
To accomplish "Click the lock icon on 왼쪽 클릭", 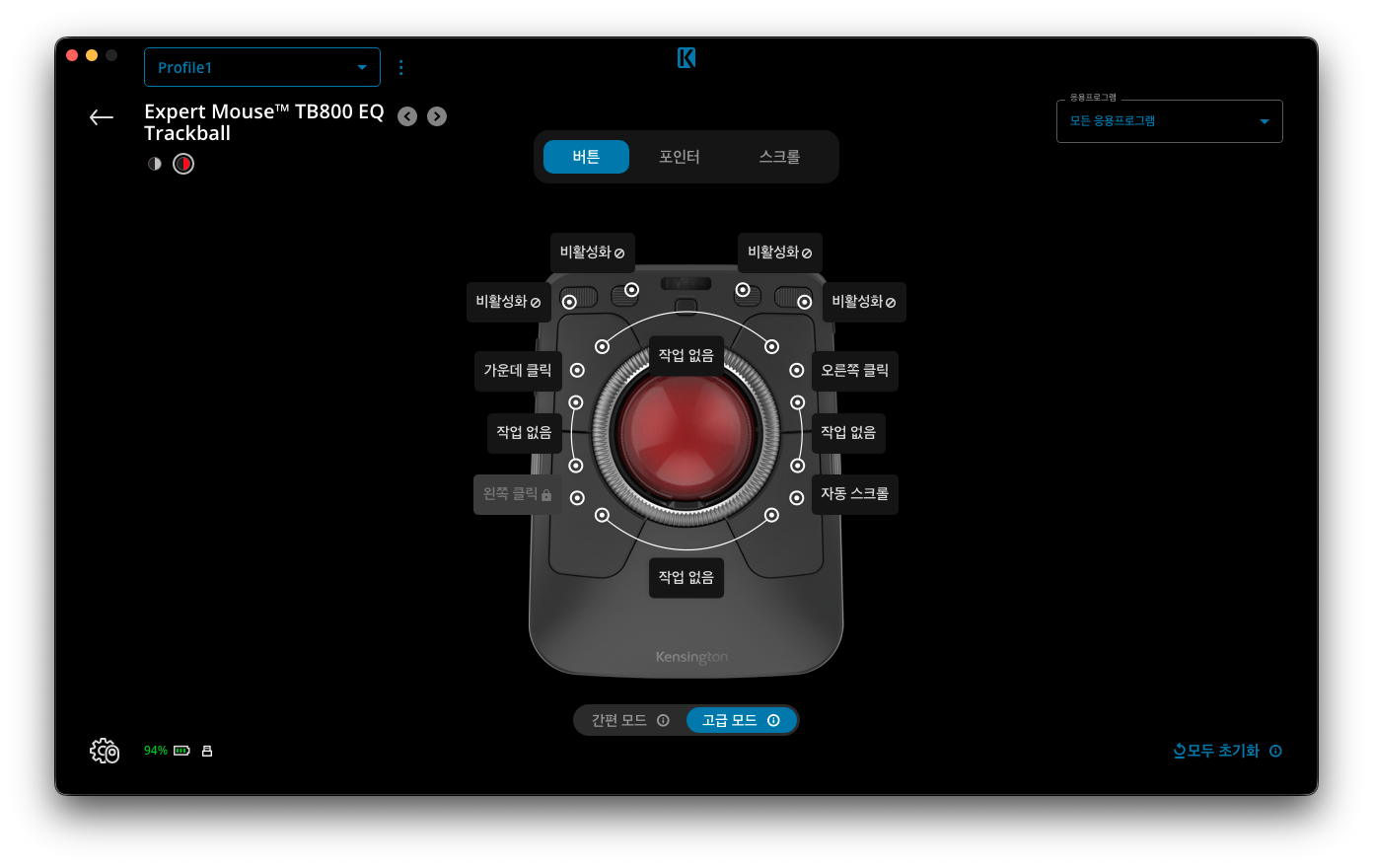I will (x=546, y=494).
